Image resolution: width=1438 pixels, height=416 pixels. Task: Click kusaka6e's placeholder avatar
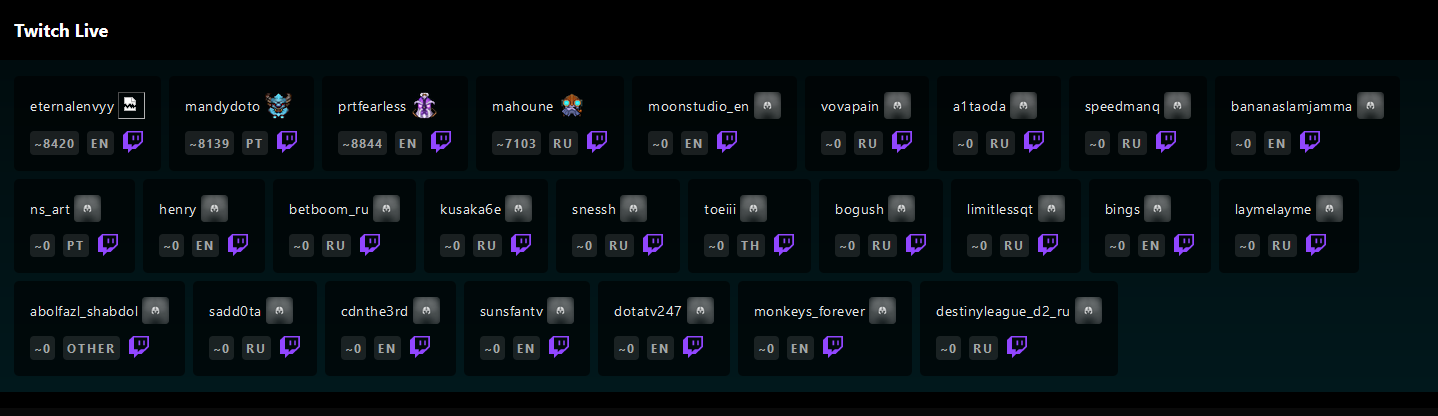518,208
